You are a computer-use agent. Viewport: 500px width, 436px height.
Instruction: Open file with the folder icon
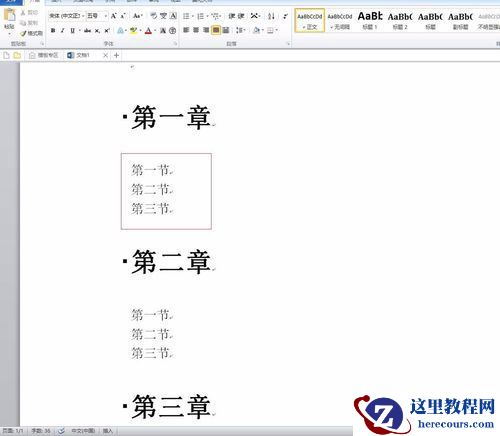(17, 55)
